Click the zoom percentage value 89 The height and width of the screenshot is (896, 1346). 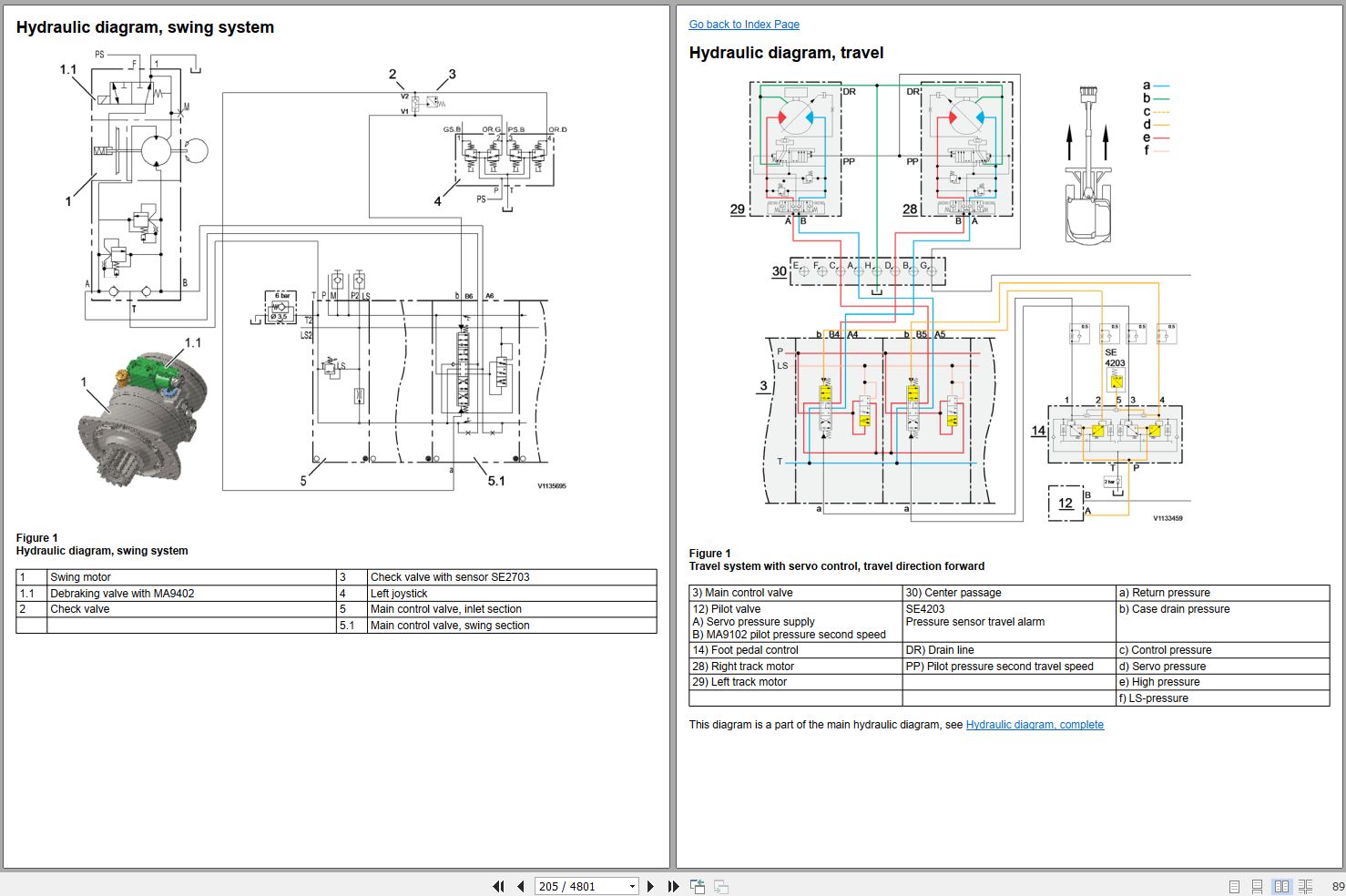(1338, 886)
